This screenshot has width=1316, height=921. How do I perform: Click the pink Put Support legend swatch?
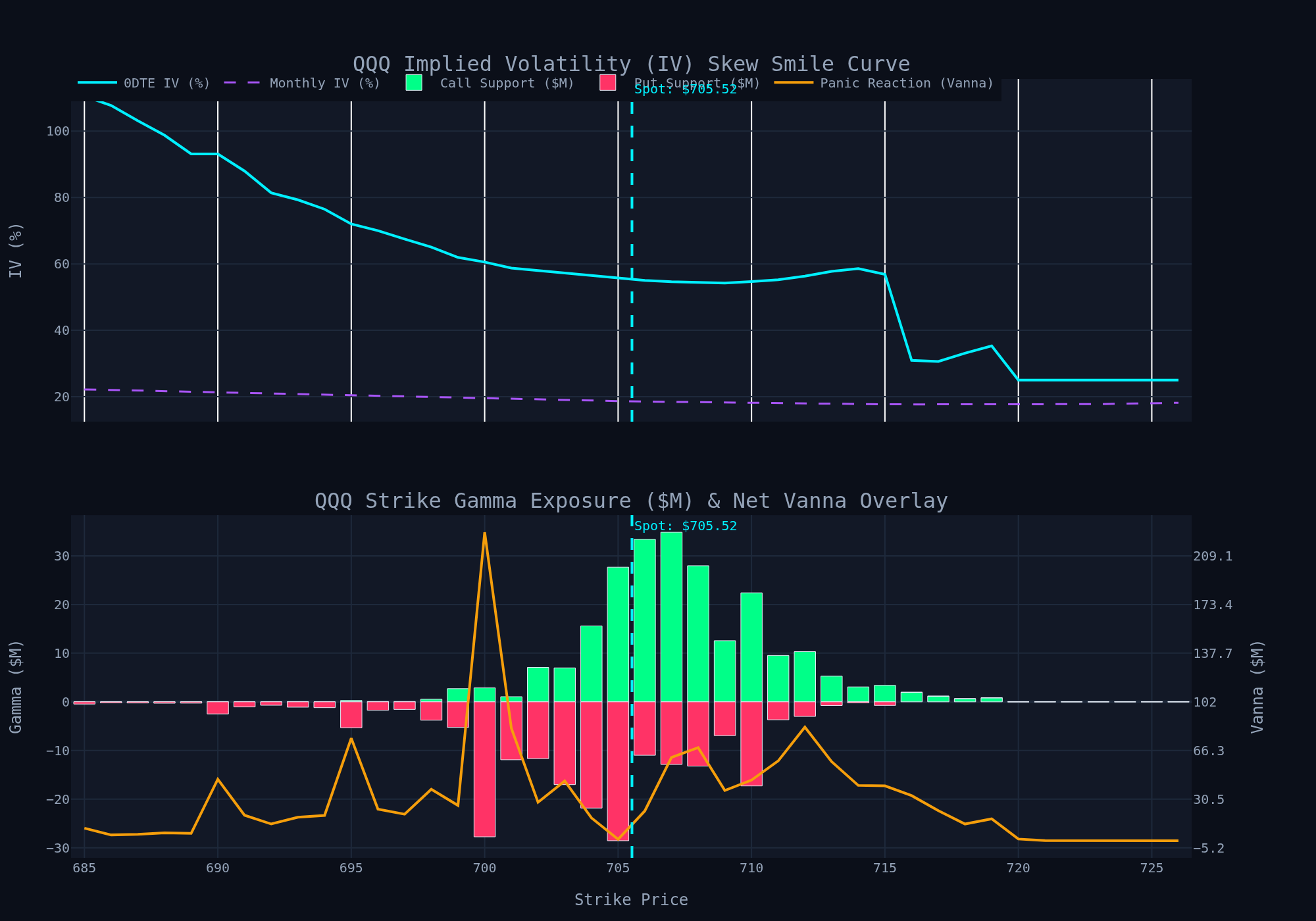tap(607, 83)
